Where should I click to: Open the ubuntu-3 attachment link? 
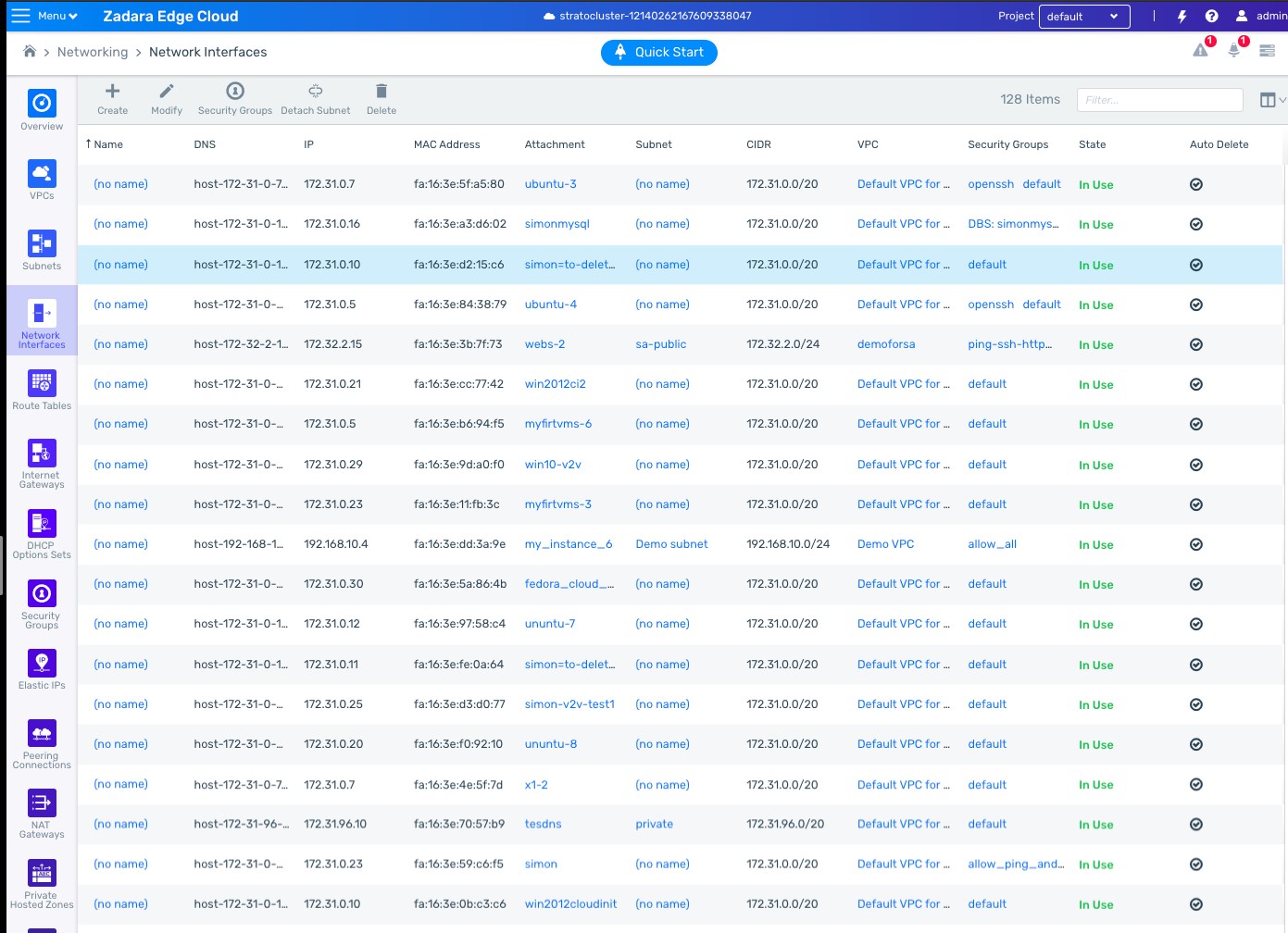pyautogui.click(x=551, y=184)
